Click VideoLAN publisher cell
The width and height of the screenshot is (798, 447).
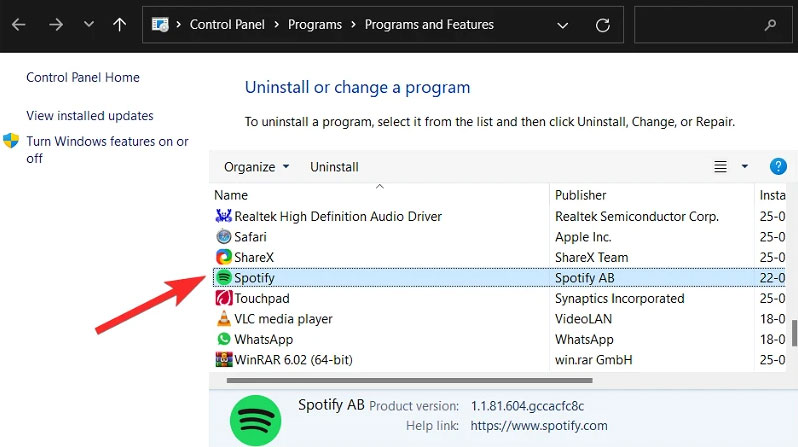point(583,319)
